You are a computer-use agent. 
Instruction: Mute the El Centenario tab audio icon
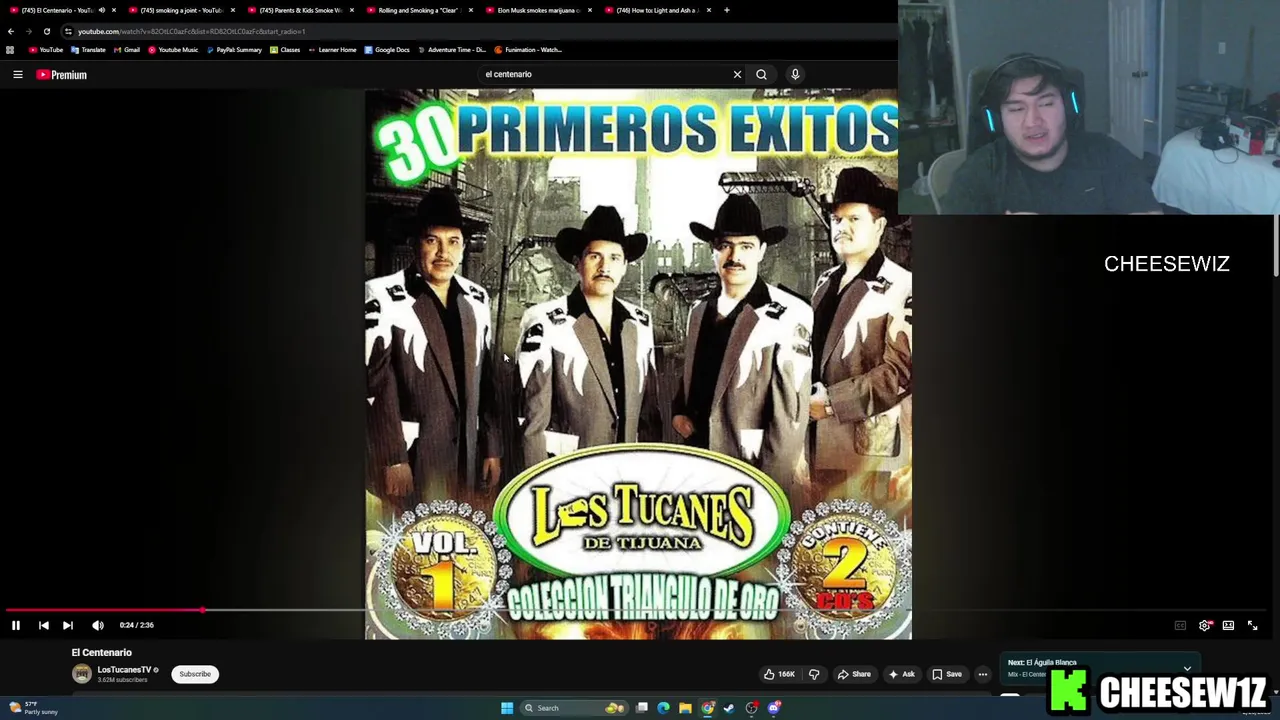click(102, 10)
